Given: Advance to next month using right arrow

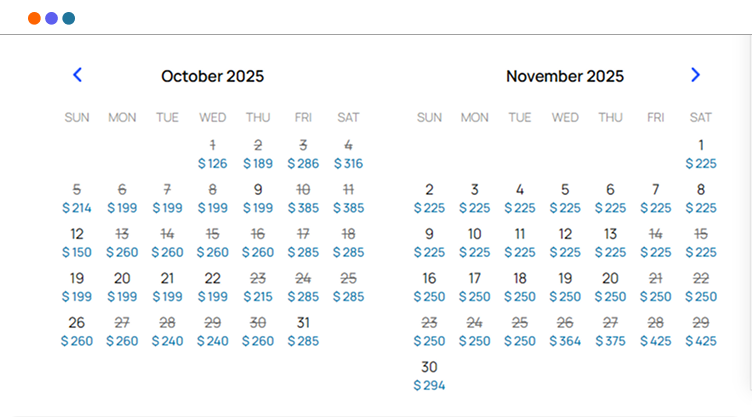Looking at the screenshot, I should 695,75.
